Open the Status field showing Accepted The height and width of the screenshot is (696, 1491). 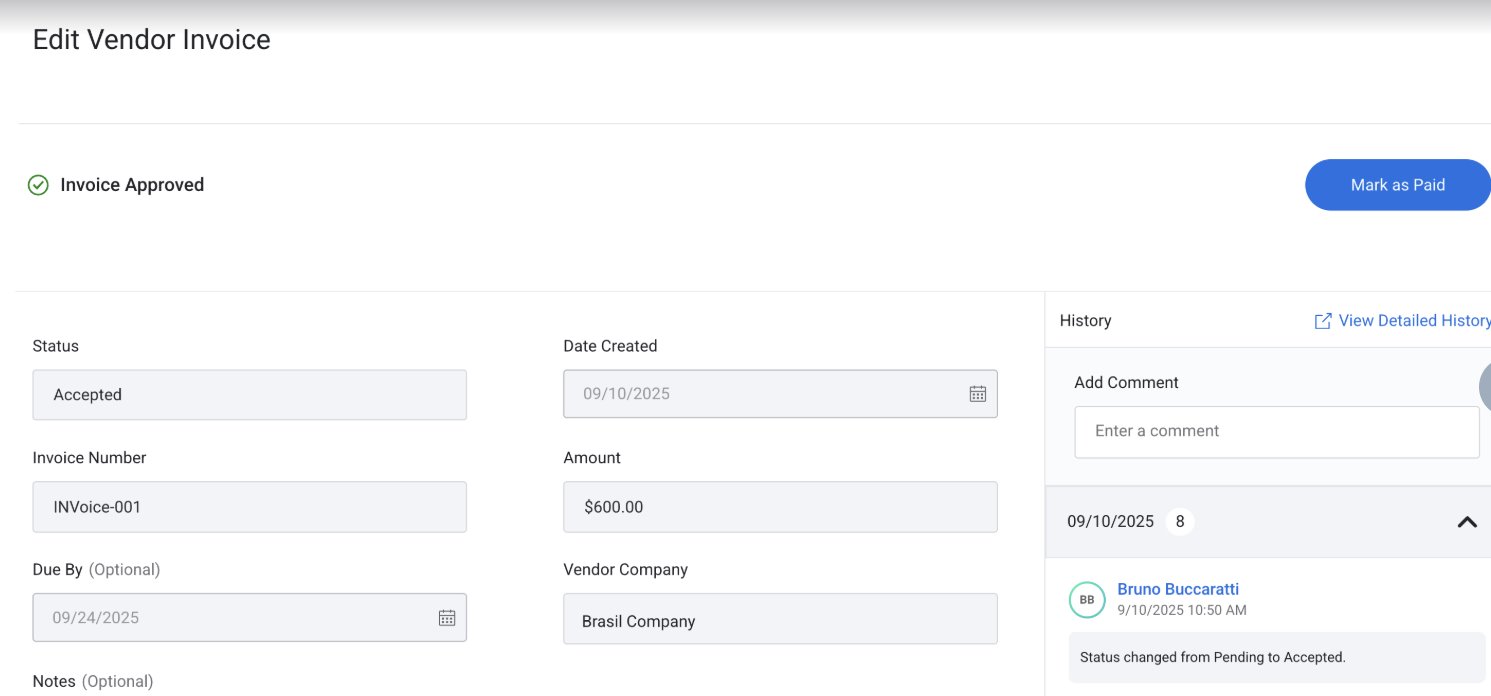pyautogui.click(x=249, y=394)
